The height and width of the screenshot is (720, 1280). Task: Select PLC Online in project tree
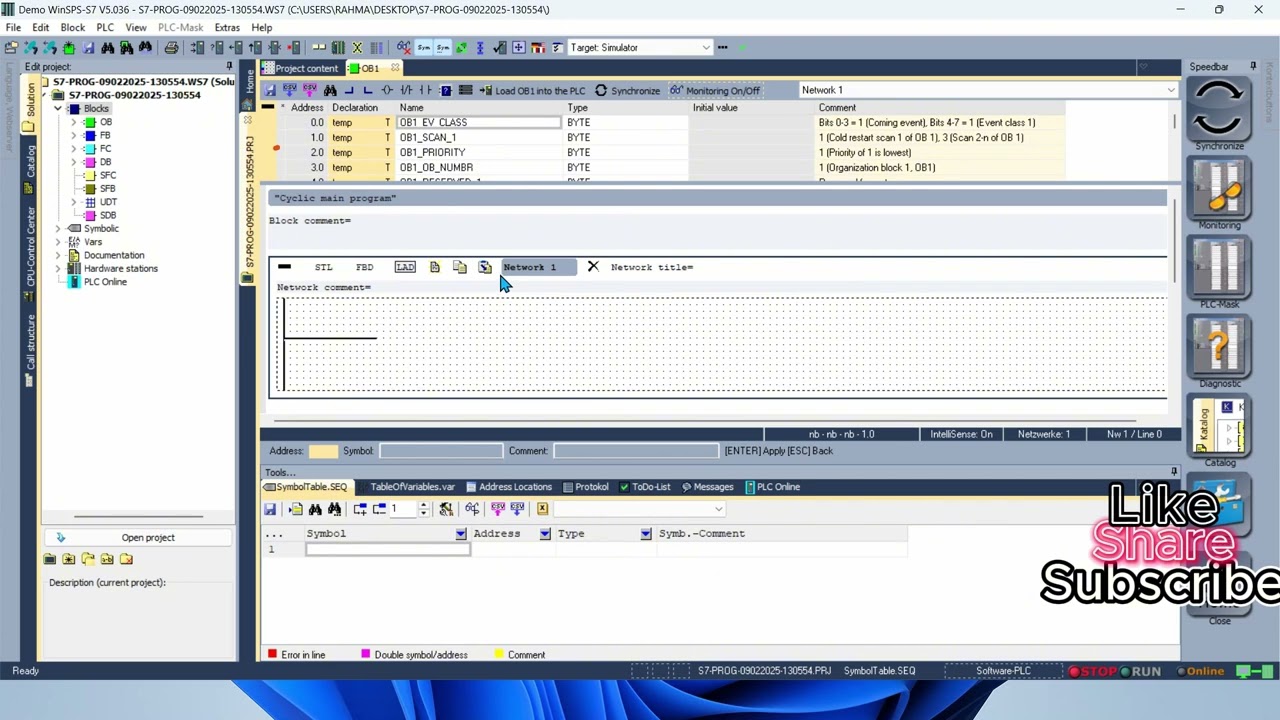(105, 282)
